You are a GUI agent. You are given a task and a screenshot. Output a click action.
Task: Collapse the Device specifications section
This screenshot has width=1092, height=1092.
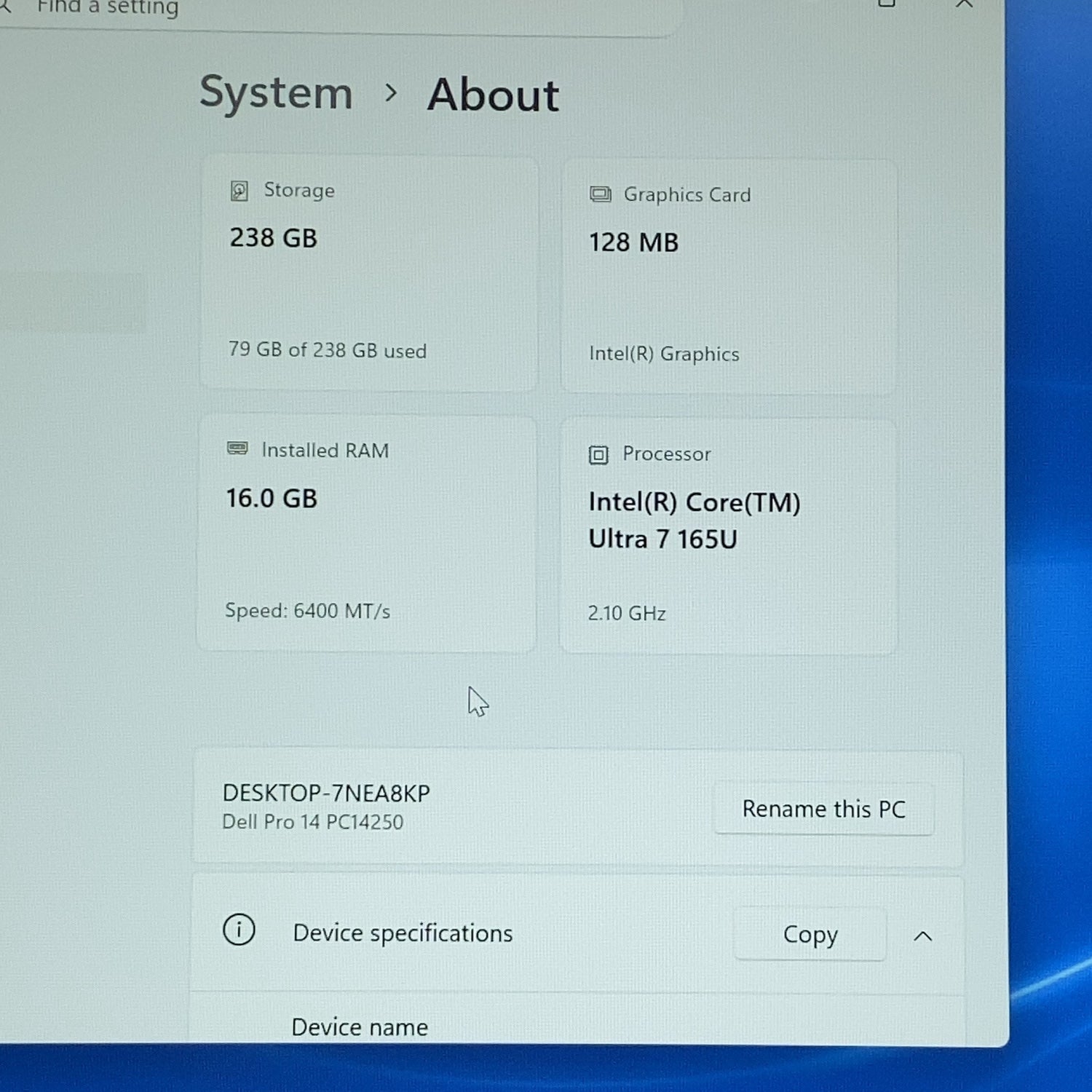[x=922, y=936]
